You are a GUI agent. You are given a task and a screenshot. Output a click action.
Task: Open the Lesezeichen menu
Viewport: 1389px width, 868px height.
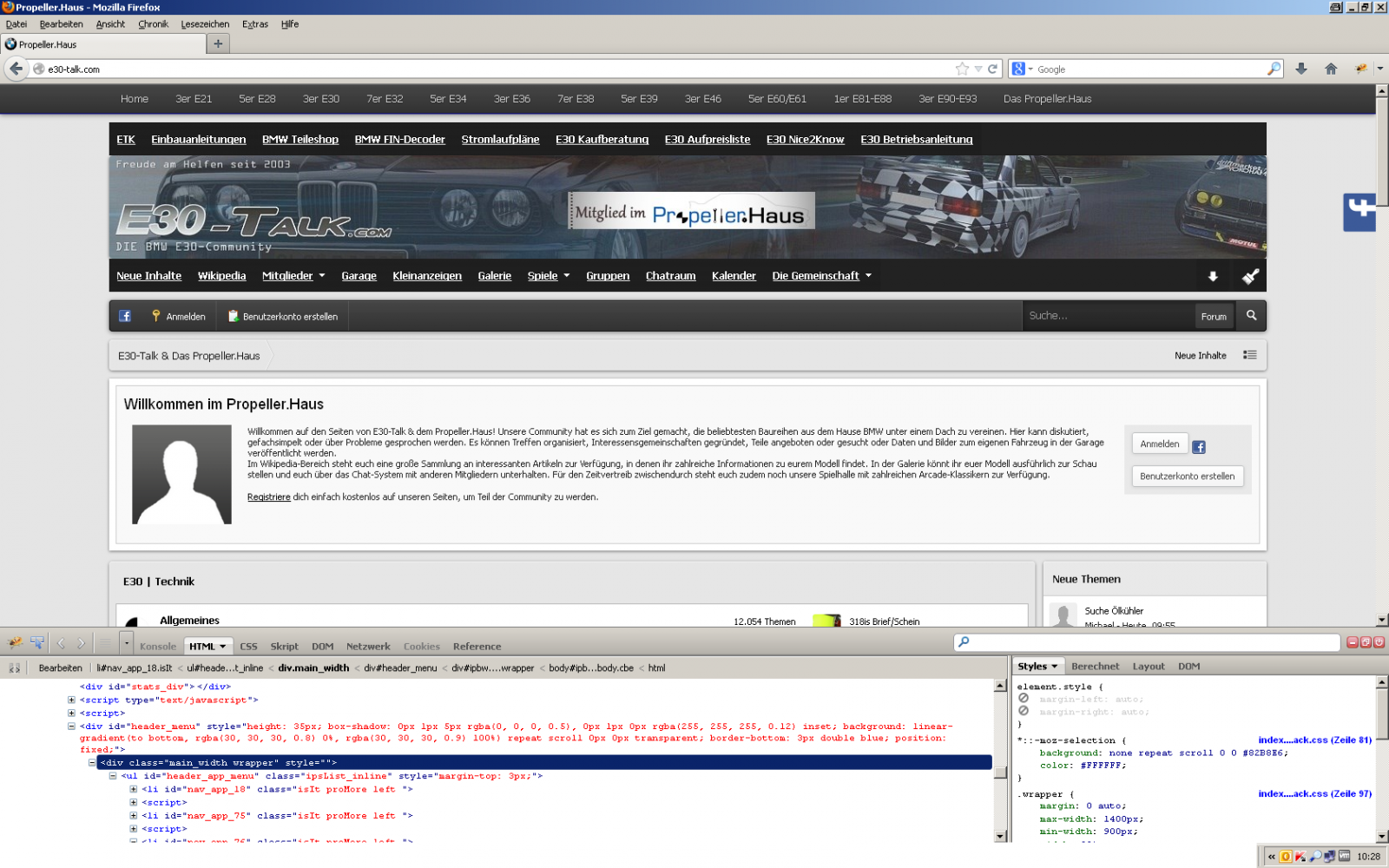tap(205, 24)
